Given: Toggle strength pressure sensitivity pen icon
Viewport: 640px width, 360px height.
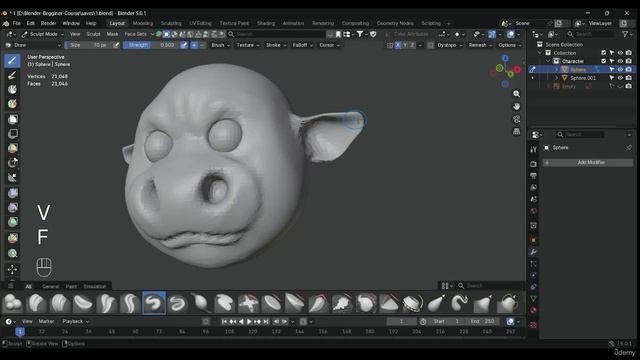Looking at the screenshot, I should [x=184, y=45].
